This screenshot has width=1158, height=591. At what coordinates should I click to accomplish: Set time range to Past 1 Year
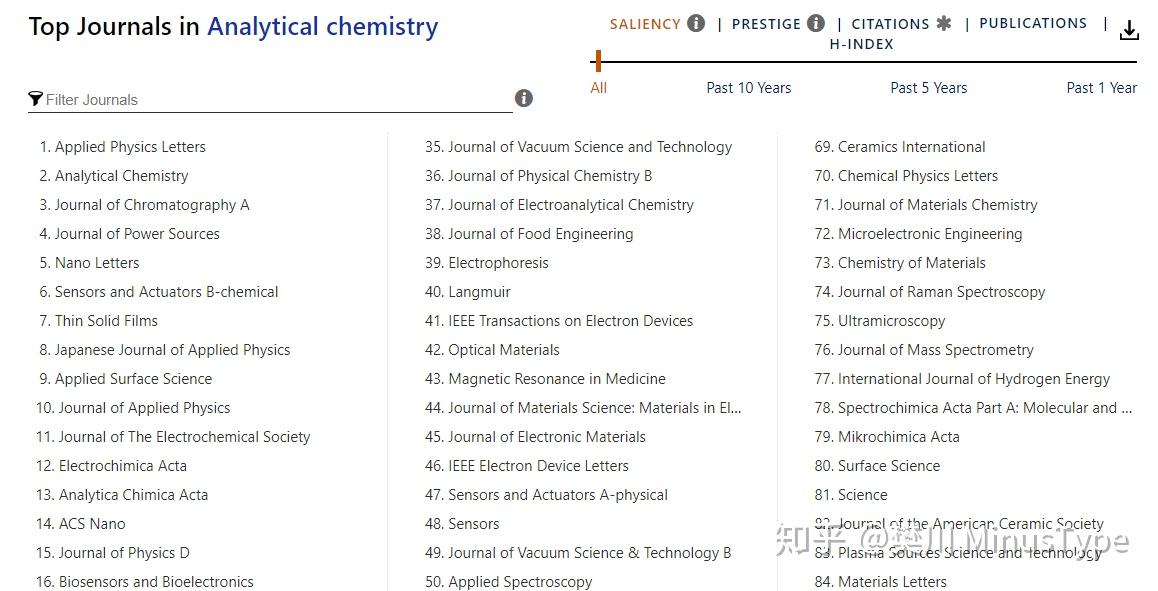[1101, 88]
